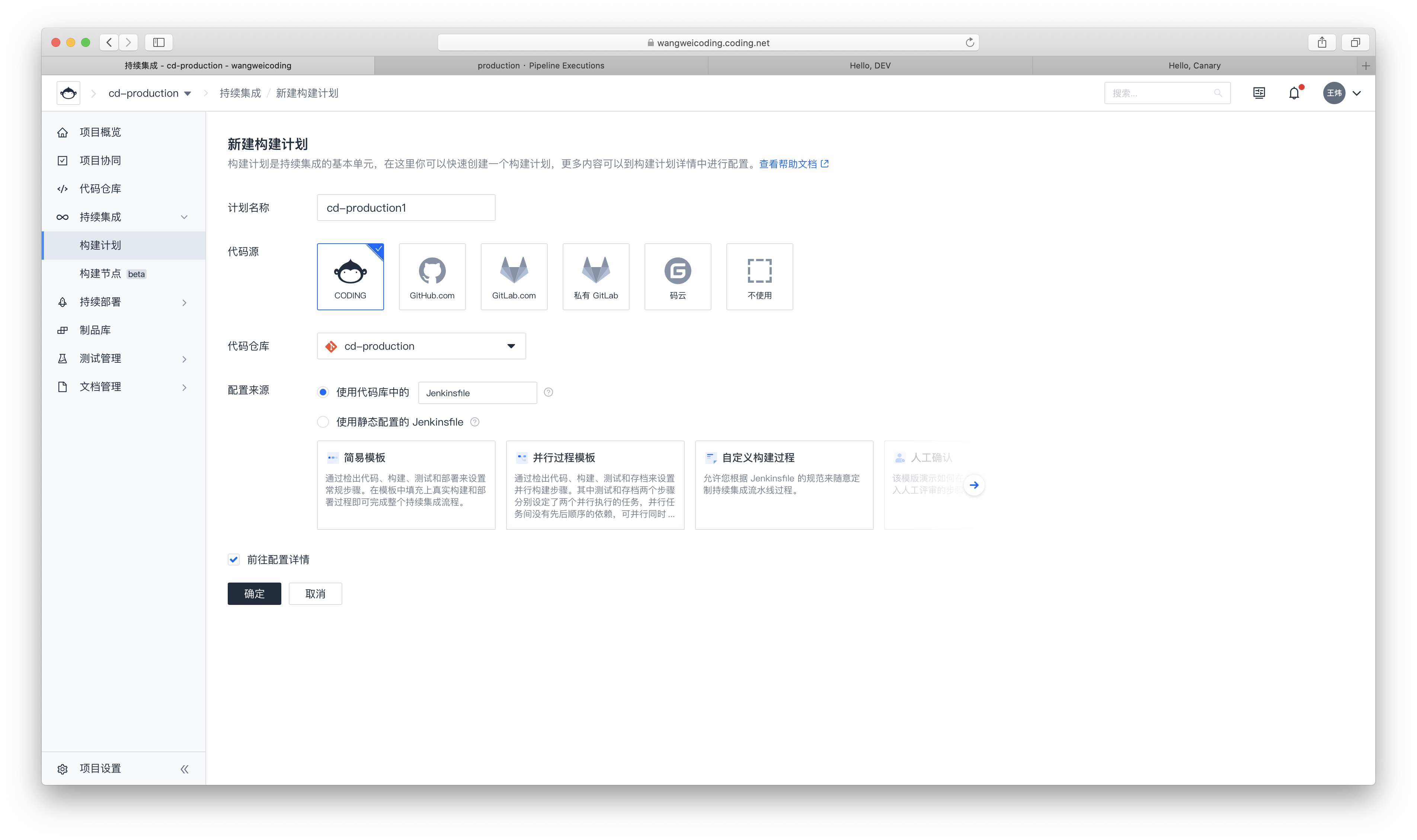Open 查看帮助文档 help link
This screenshot has height=840, width=1417.
794,164
